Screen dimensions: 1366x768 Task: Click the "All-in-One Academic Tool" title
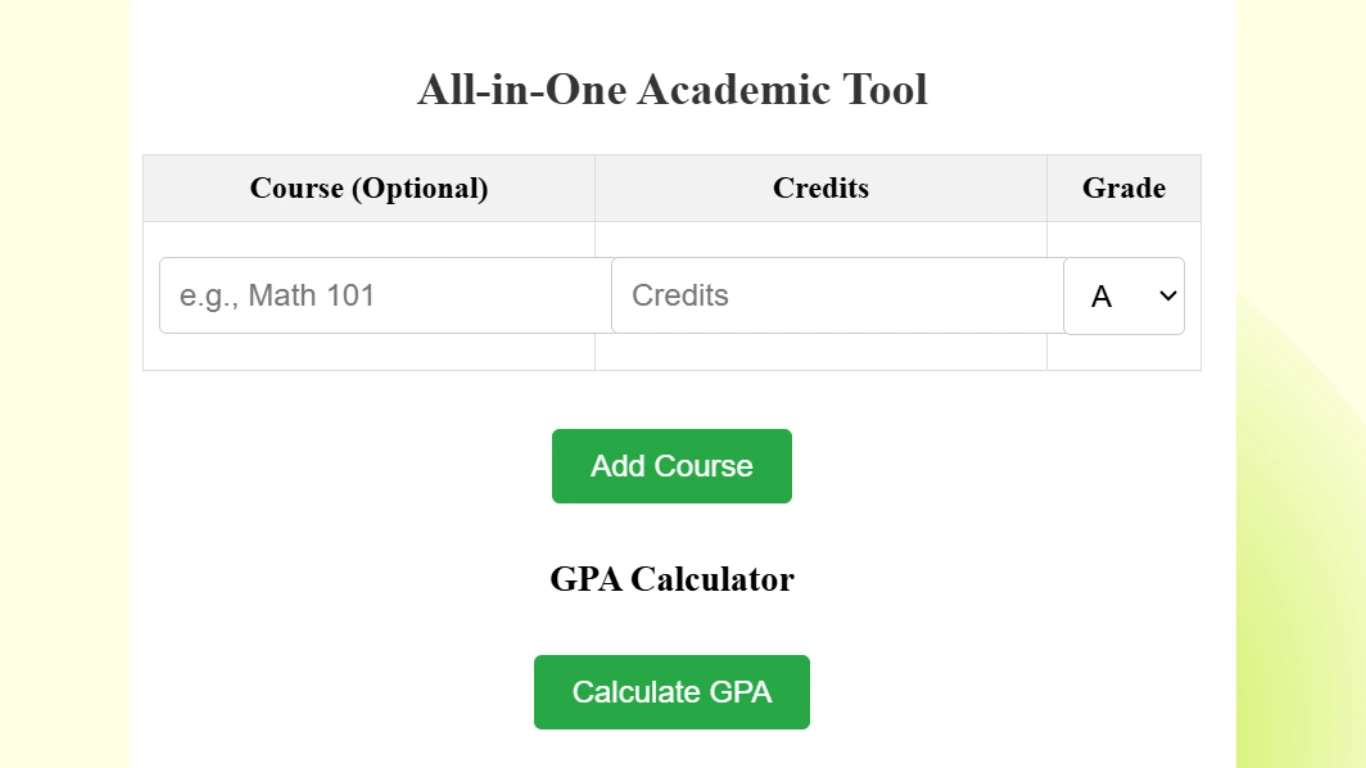(672, 89)
